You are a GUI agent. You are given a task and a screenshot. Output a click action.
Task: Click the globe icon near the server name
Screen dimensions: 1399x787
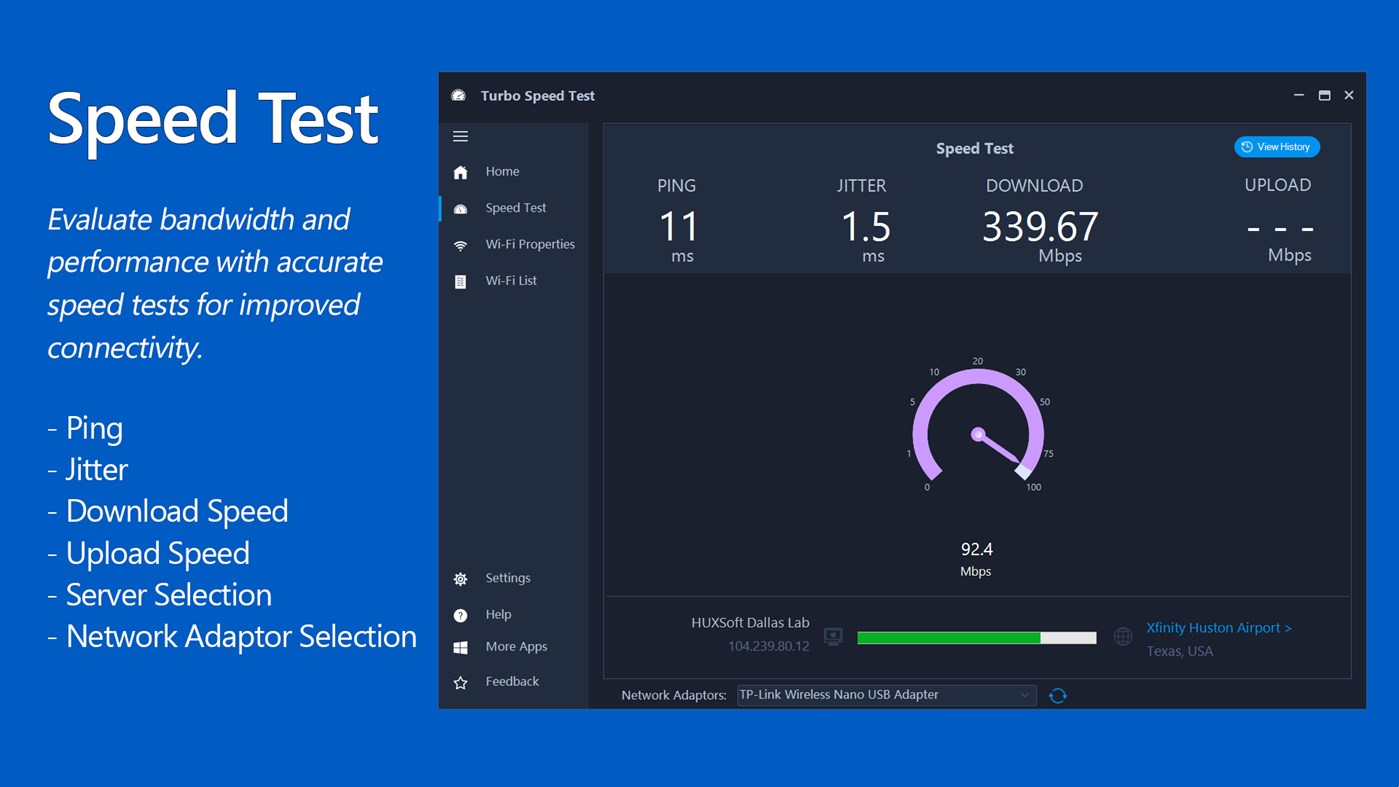coord(1122,636)
